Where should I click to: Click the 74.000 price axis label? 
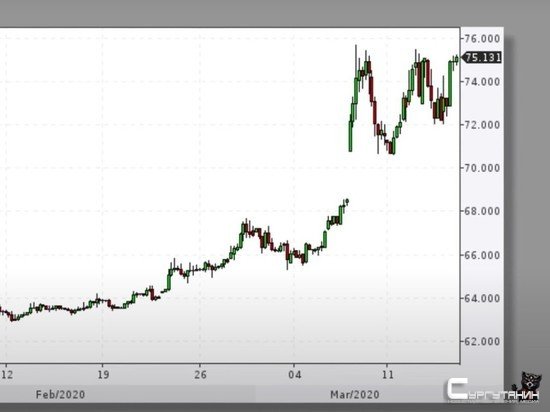click(x=482, y=82)
